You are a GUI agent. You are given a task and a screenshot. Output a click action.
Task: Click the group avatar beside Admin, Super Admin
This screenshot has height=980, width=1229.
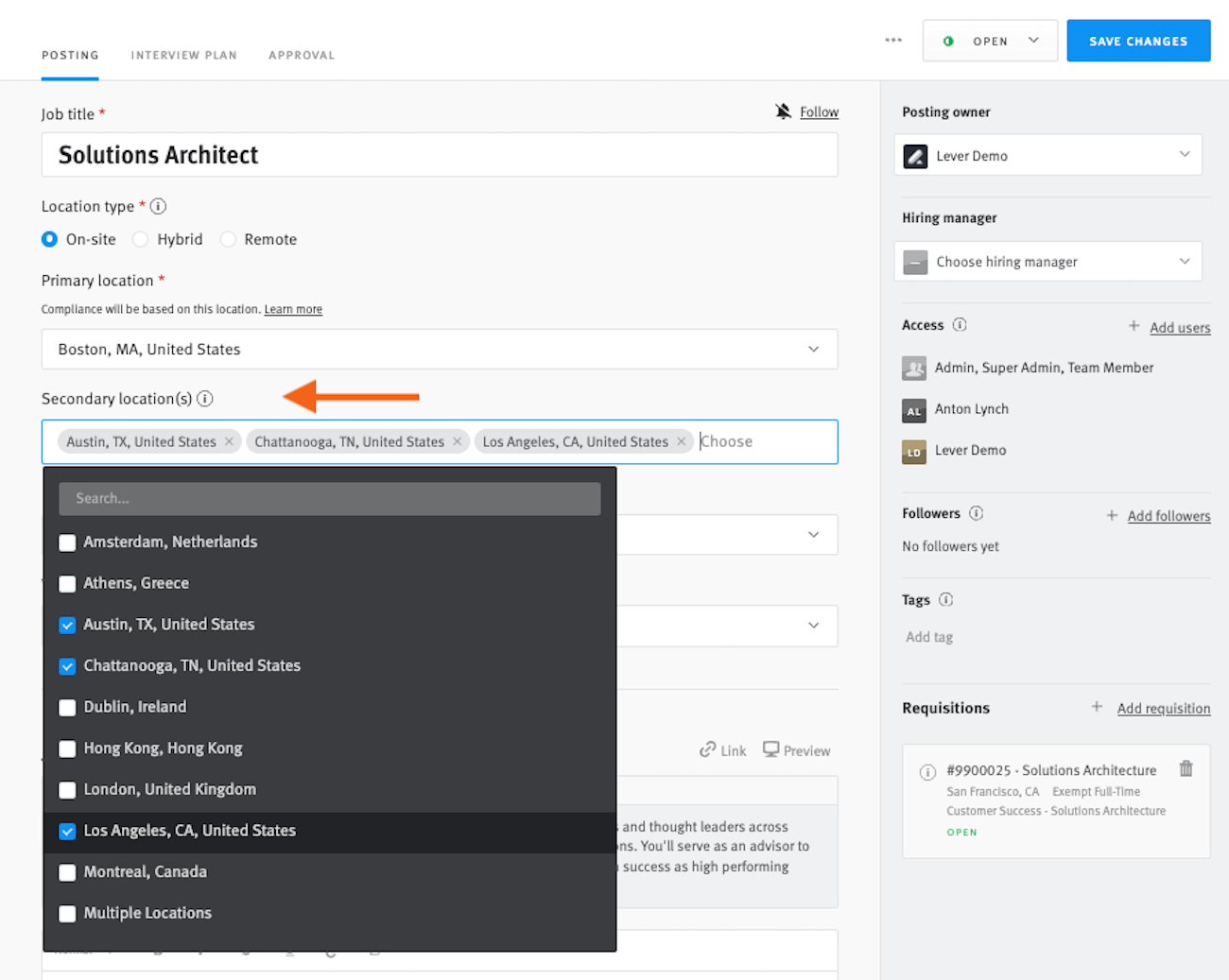914,369
